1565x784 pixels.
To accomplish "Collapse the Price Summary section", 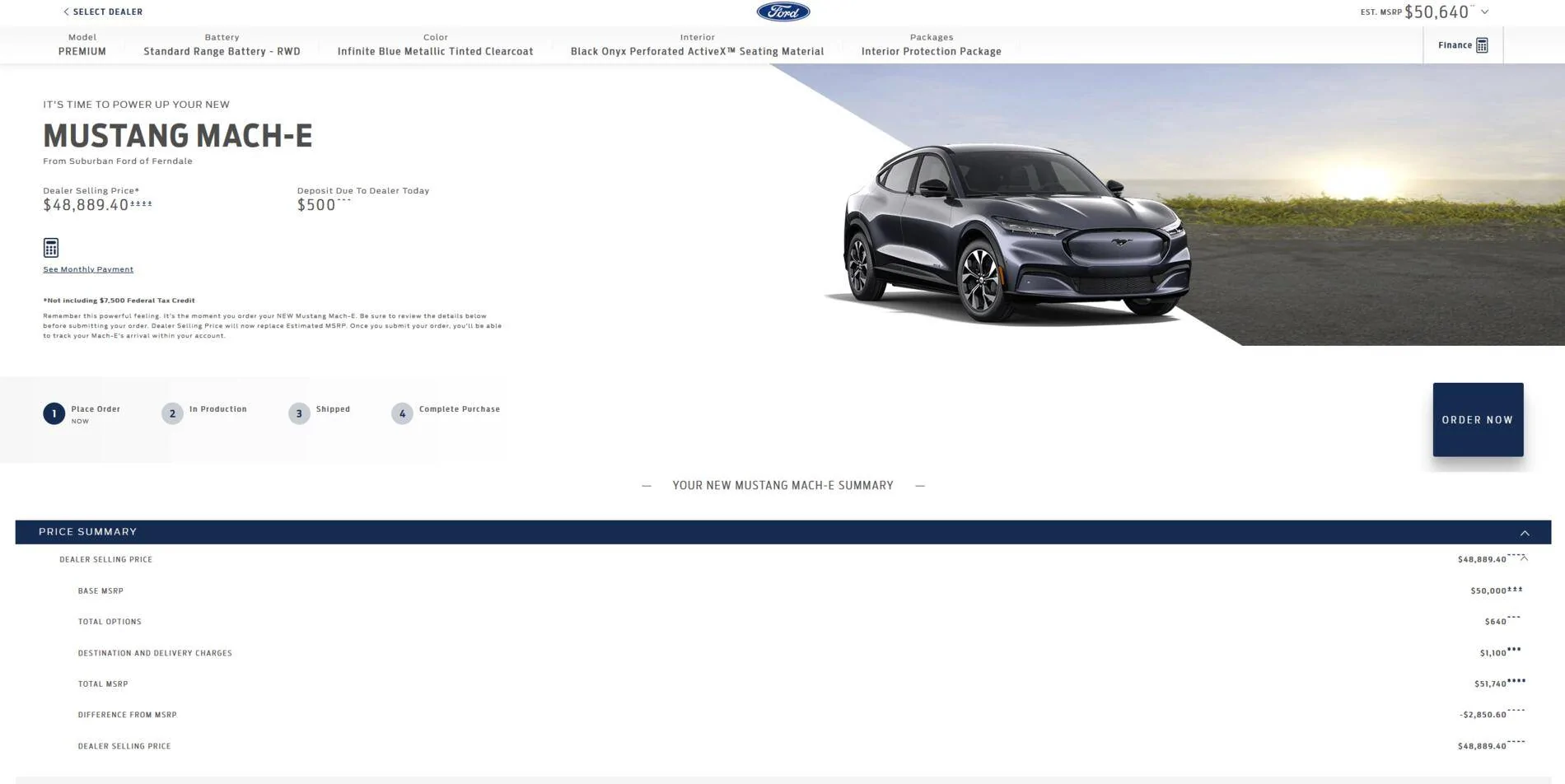I will (1525, 533).
